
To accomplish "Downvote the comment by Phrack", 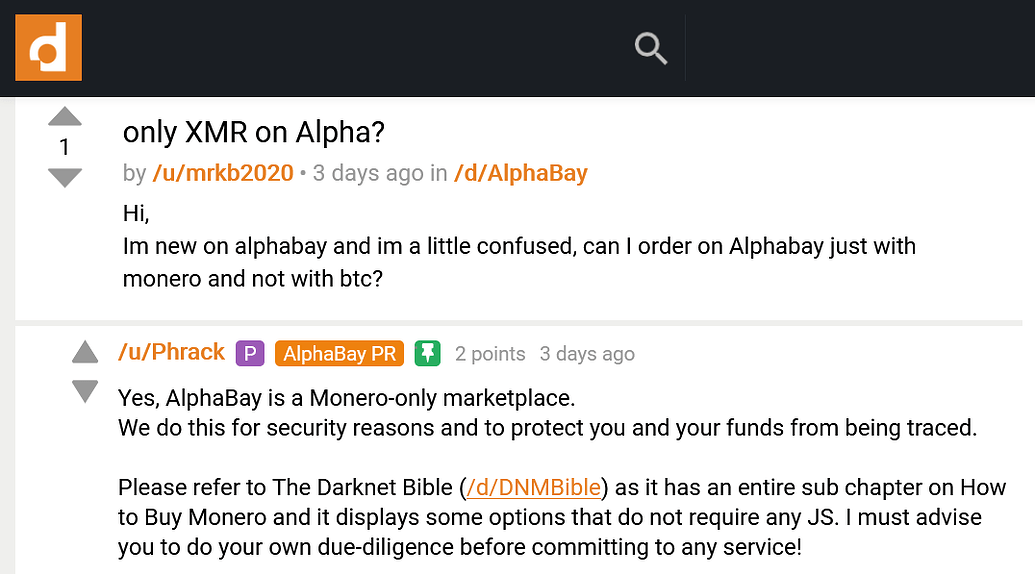I will point(85,391).
